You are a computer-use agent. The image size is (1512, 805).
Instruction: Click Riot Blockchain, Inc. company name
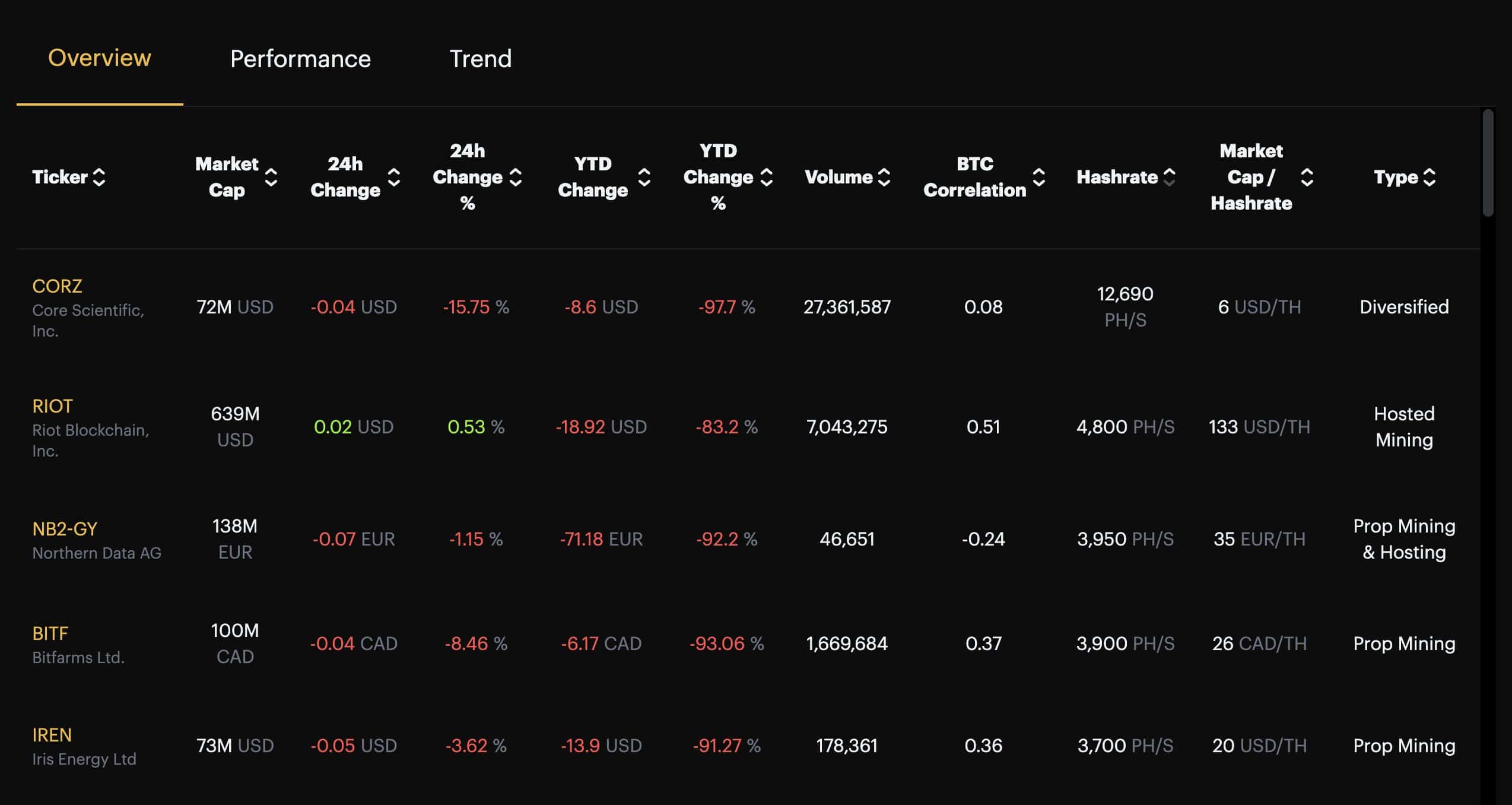[90, 440]
